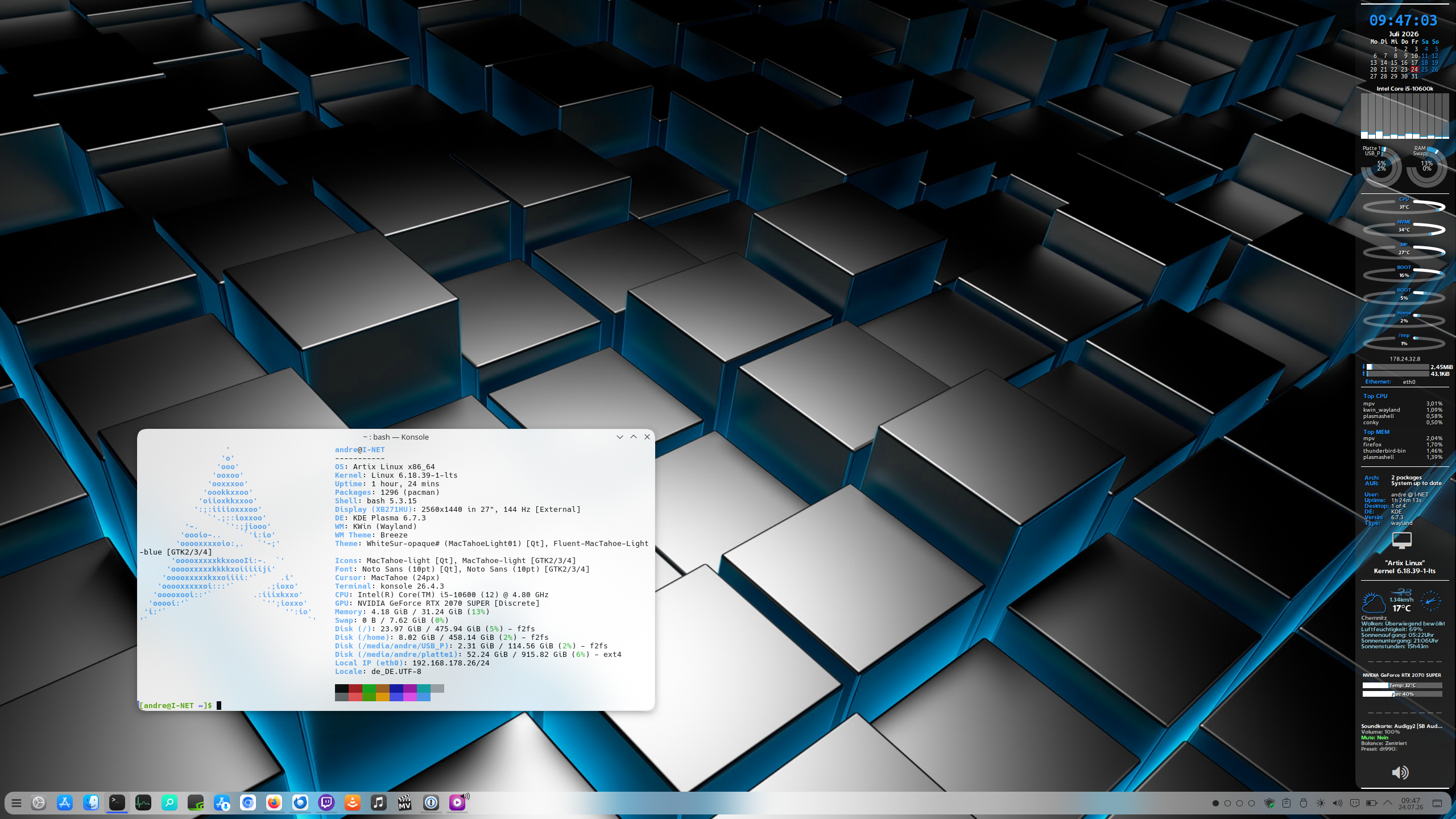Viewport: 1456px width, 819px height.
Task: Open the application launcher menu in the dock
Action: pos(16,803)
